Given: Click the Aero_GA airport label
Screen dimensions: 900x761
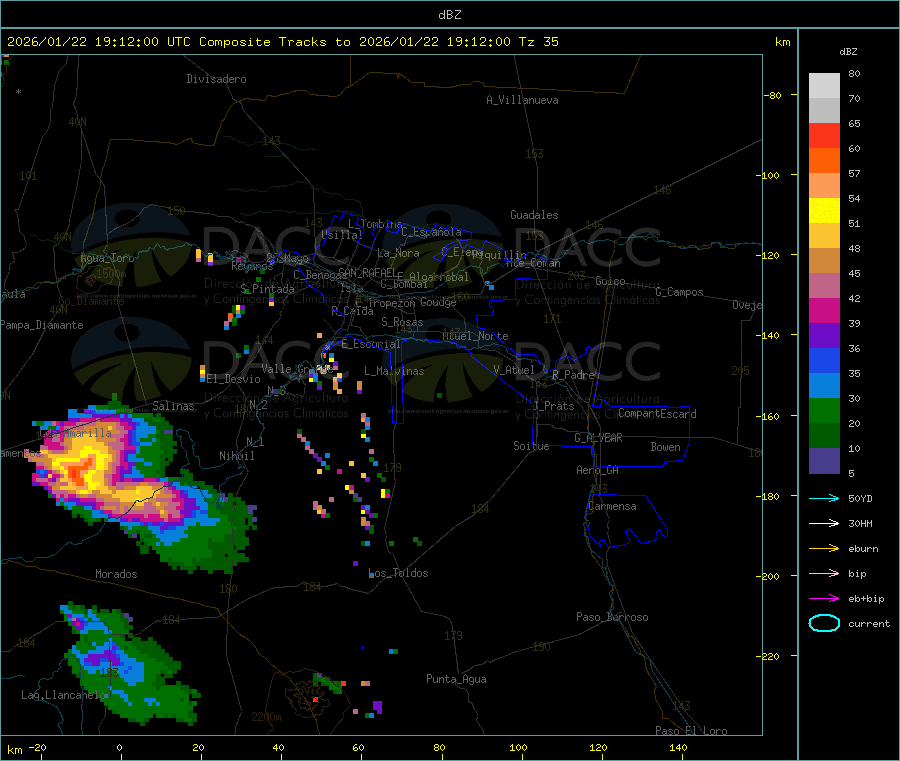Looking at the screenshot, I should [x=598, y=470].
